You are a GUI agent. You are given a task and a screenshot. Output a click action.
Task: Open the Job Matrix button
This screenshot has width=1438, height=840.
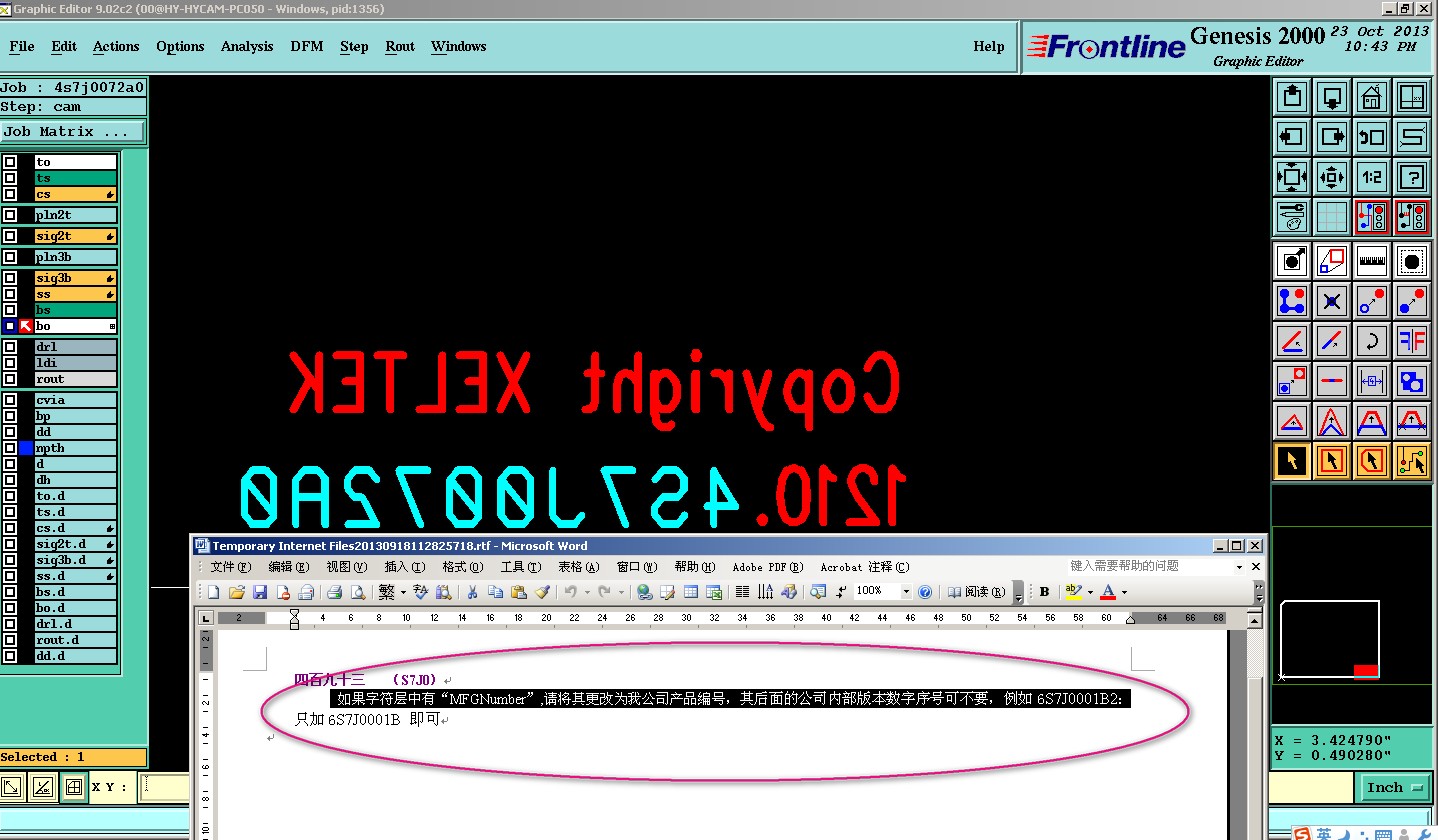[x=73, y=131]
